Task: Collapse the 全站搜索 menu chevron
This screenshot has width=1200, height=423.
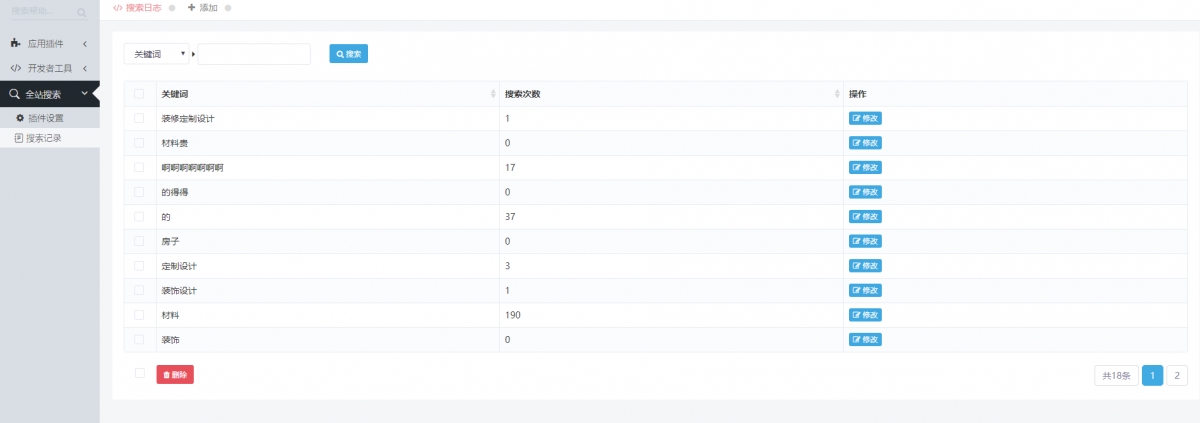Action: (85, 94)
